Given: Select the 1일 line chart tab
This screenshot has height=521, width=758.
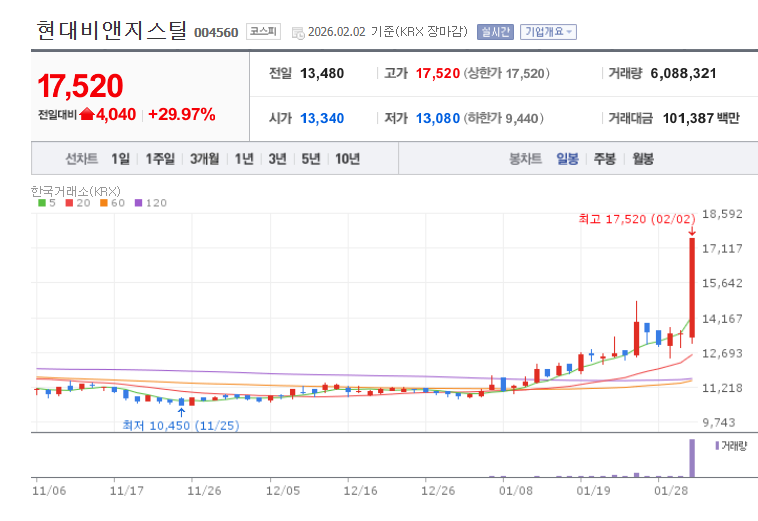Looking at the screenshot, I should tap(120, 159).
